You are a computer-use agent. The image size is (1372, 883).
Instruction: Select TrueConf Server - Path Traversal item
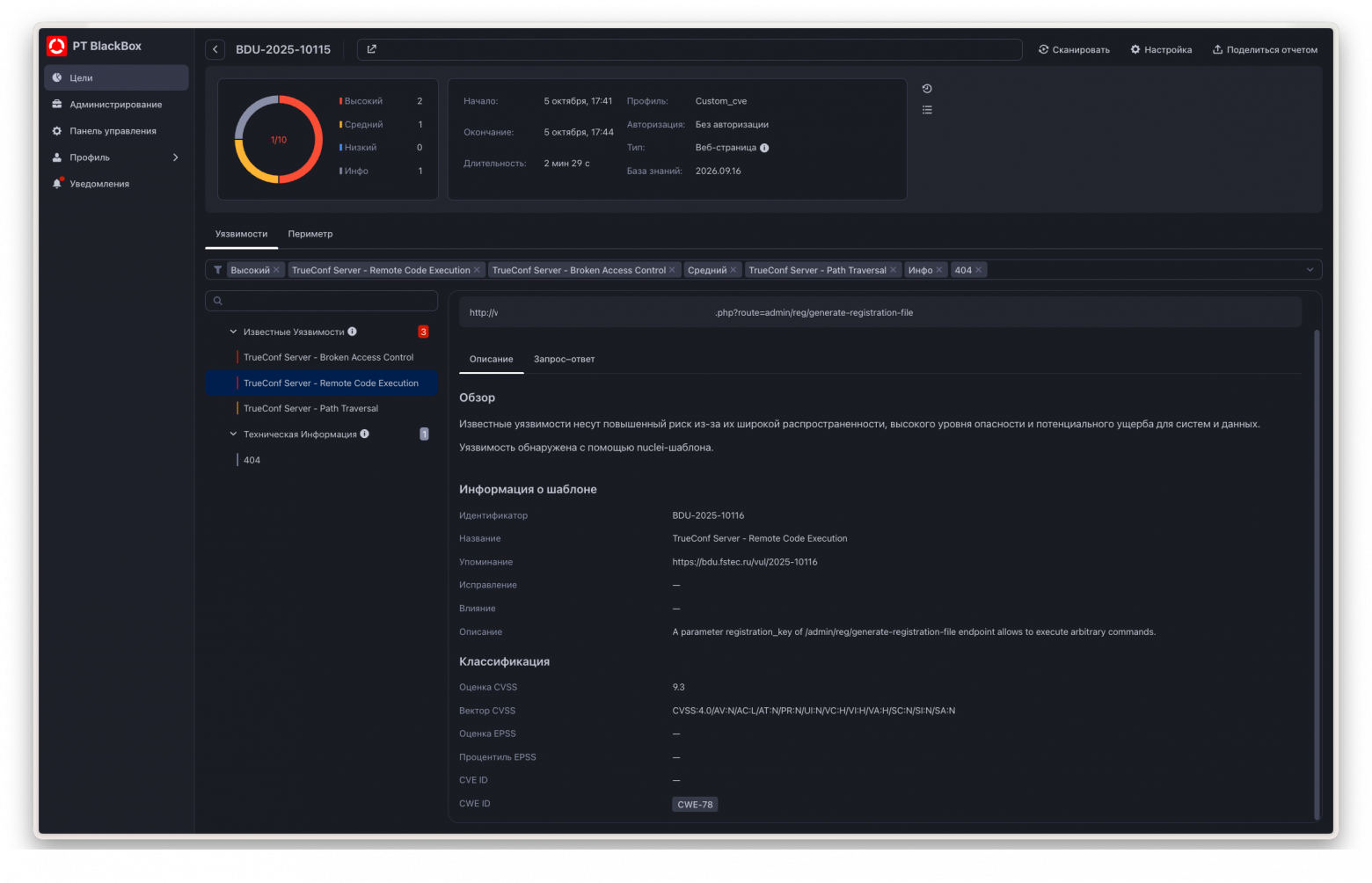(322, 408)
